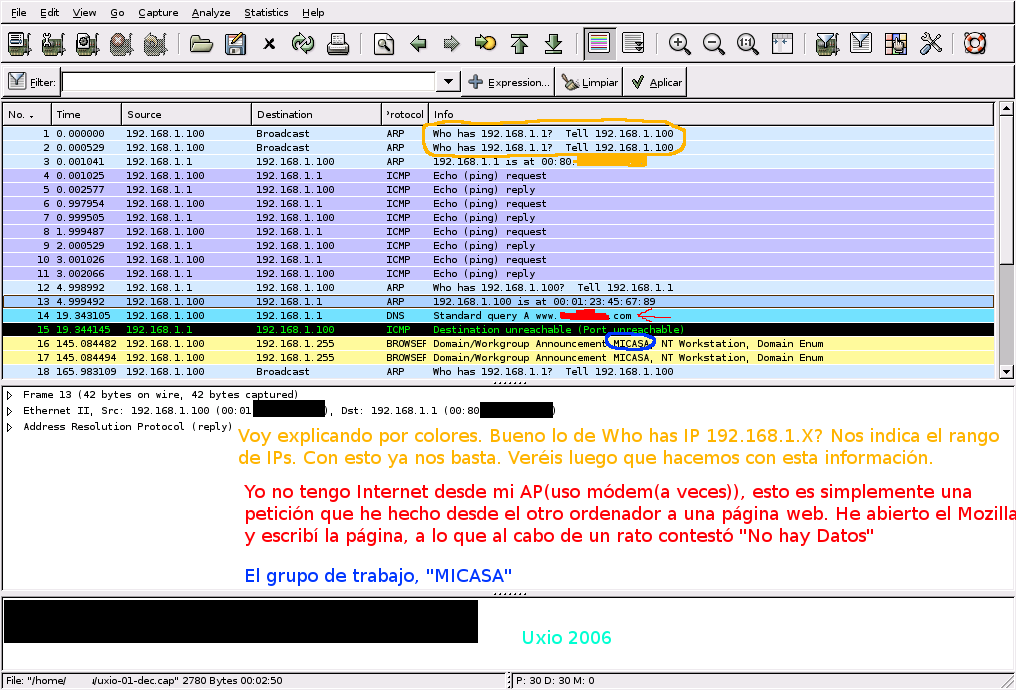The height and width of the screenshot is (690, 1016).
Task: Zoom out the packet text
Action: click(x=713, y=44)
